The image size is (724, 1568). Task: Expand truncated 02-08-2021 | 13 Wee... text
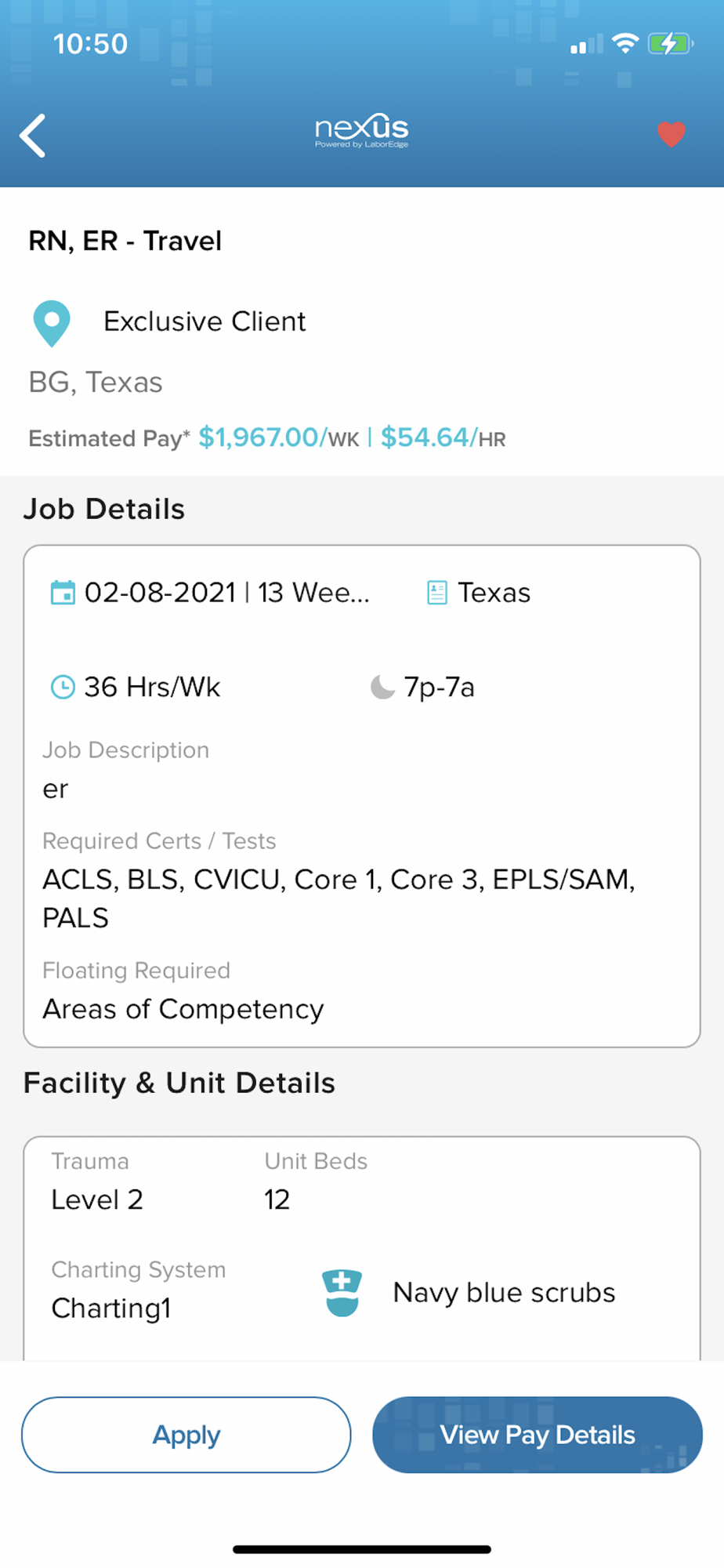226,593
